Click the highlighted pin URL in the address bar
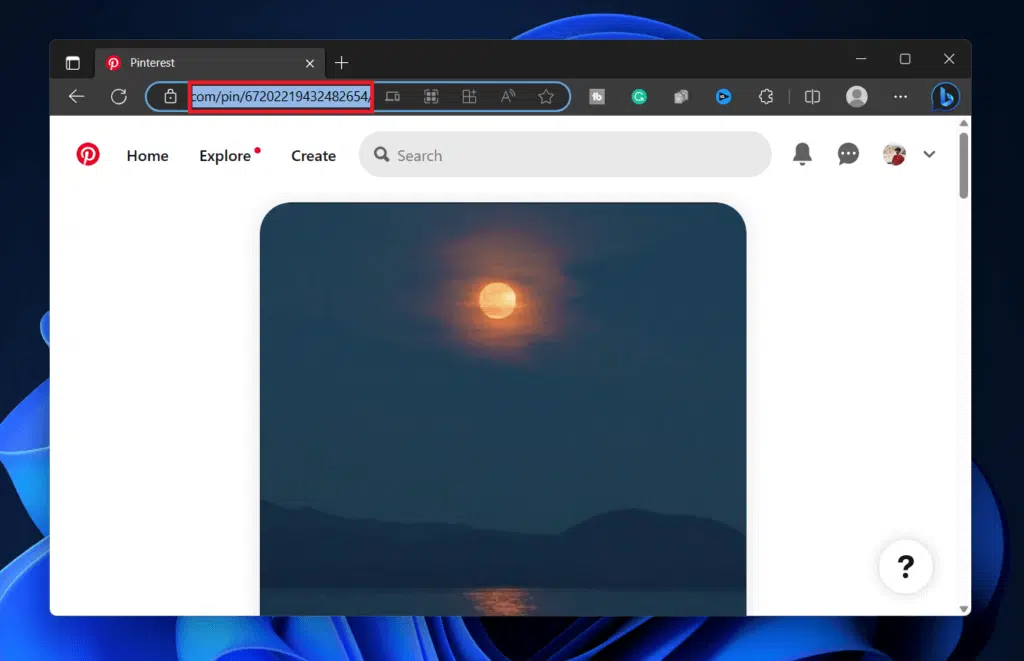1024x661 pixels. click(281, 97)
